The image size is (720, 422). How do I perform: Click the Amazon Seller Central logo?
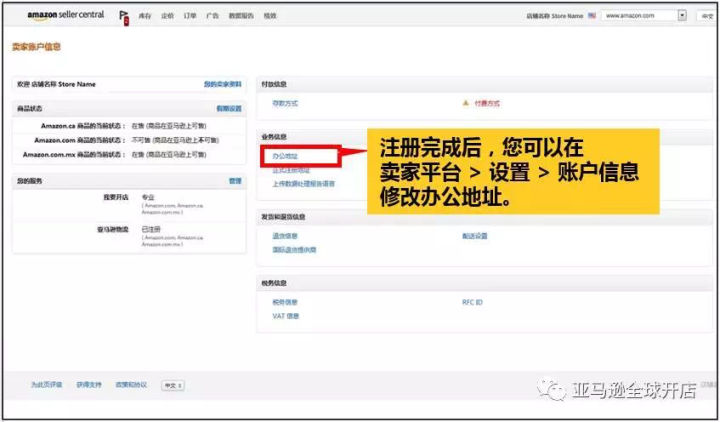(66, 15)
